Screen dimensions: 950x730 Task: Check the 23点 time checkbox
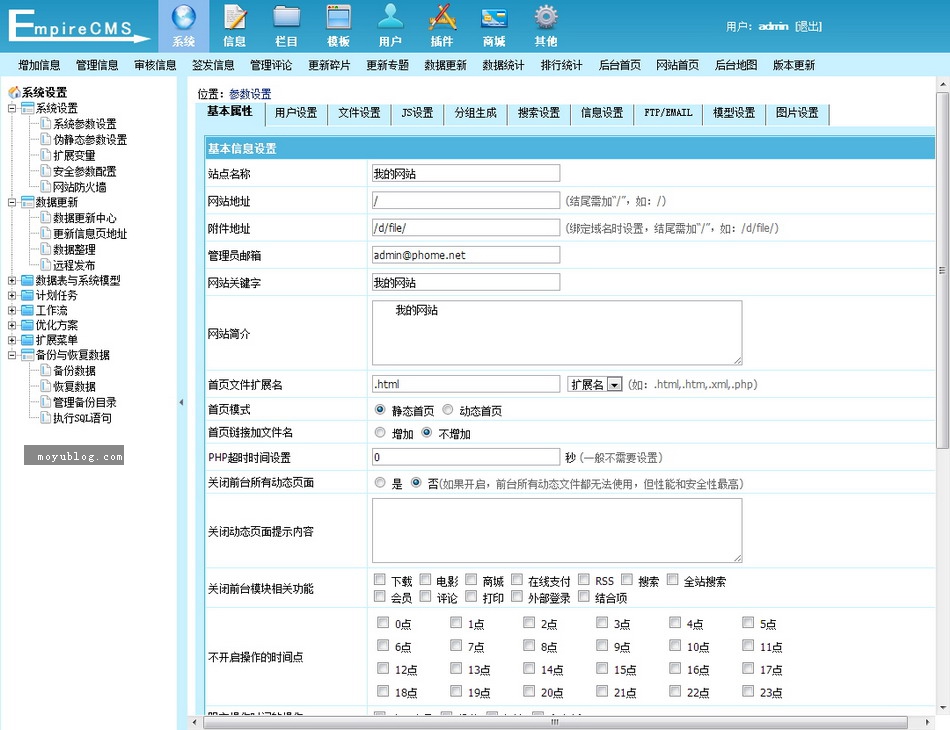click(748, 691)
